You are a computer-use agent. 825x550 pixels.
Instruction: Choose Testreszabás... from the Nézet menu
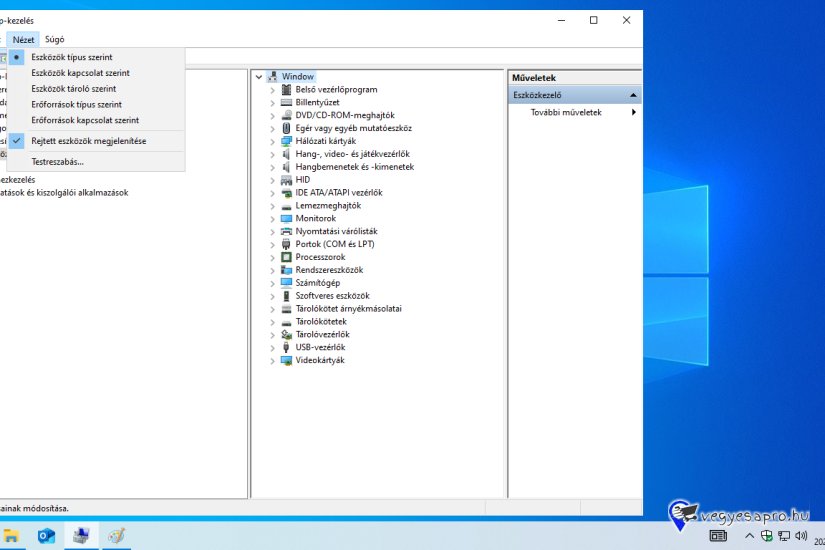(x=57, y=161)
